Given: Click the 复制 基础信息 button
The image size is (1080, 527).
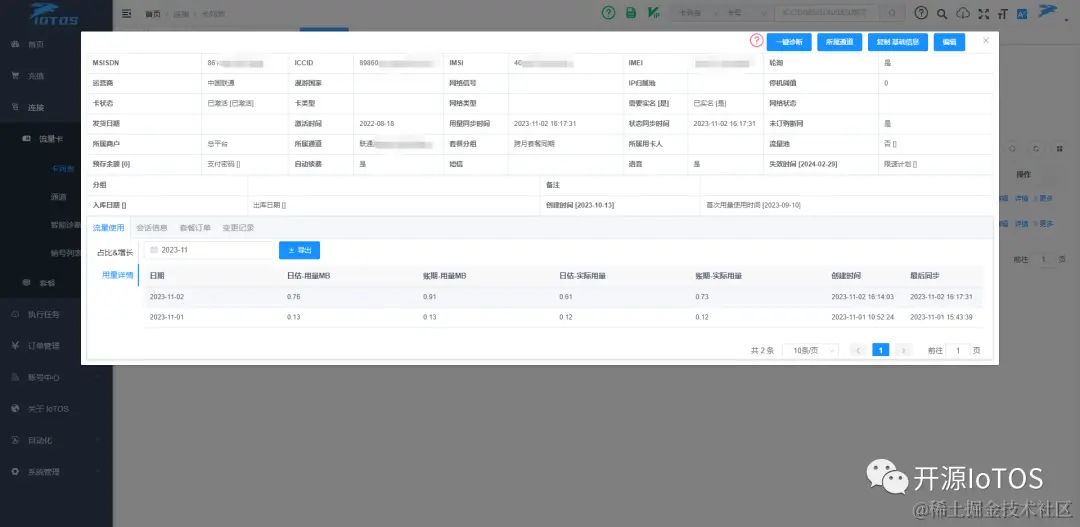Looking at the screenshot, I should pyautogui.click(x=898, y=42).
